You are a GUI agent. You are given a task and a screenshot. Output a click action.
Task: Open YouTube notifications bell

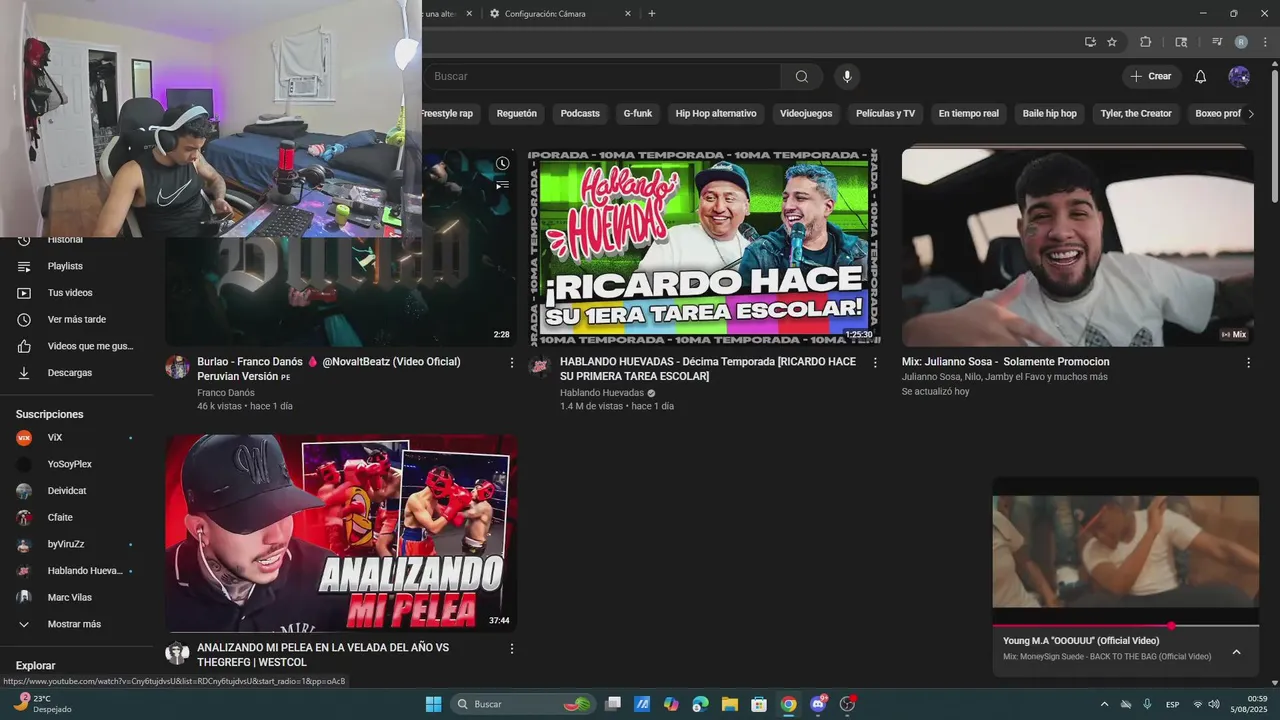point(1201,77)
